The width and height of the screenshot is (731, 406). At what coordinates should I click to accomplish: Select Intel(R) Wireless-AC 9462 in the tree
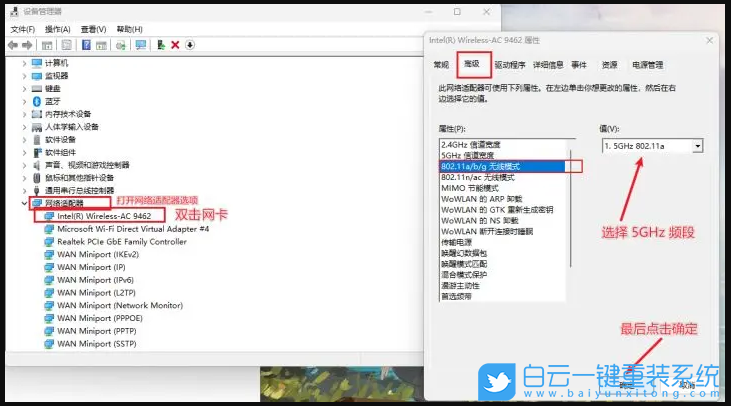[104, 216]
